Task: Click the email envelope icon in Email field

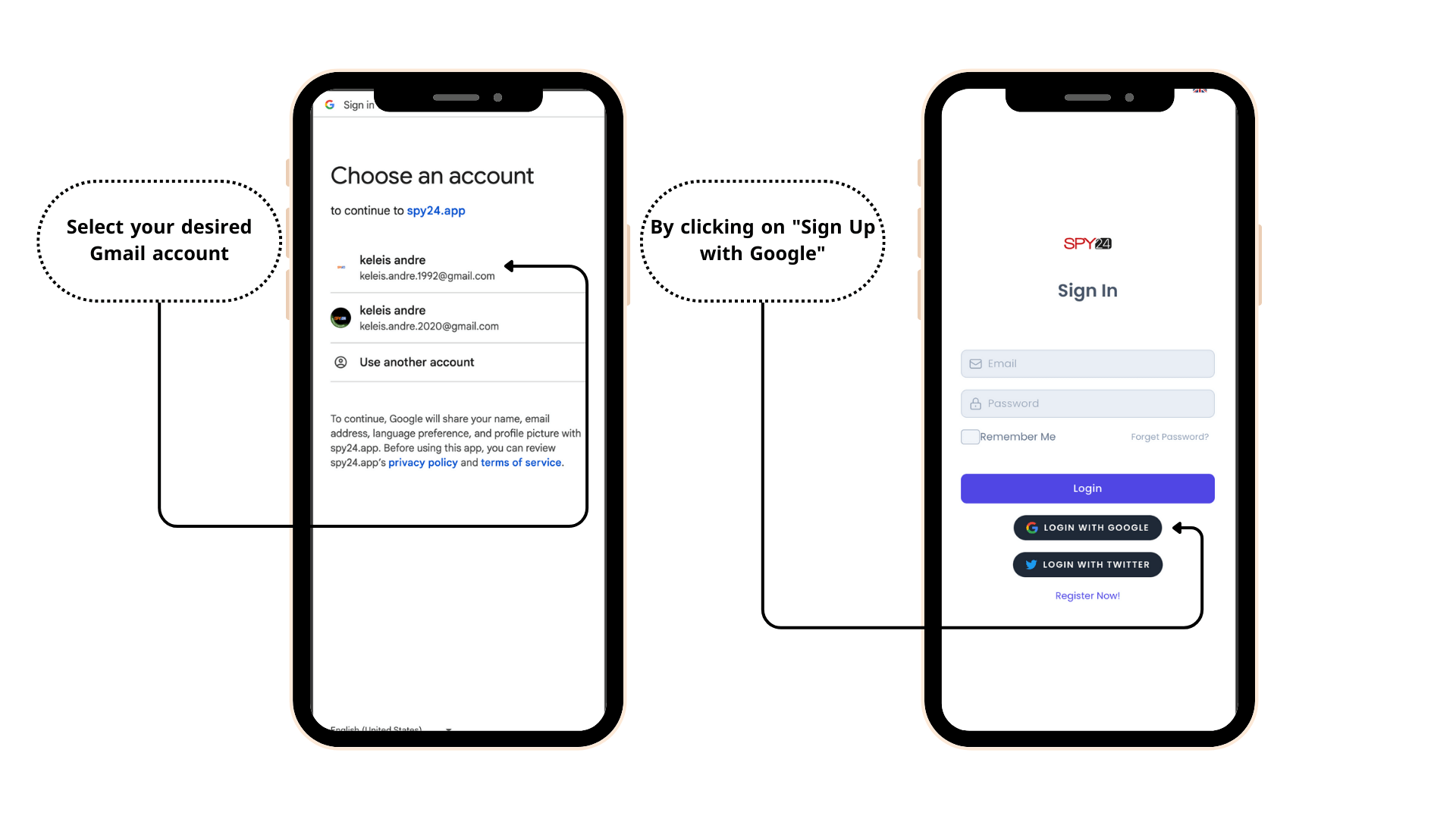Action: click(975, 363)
